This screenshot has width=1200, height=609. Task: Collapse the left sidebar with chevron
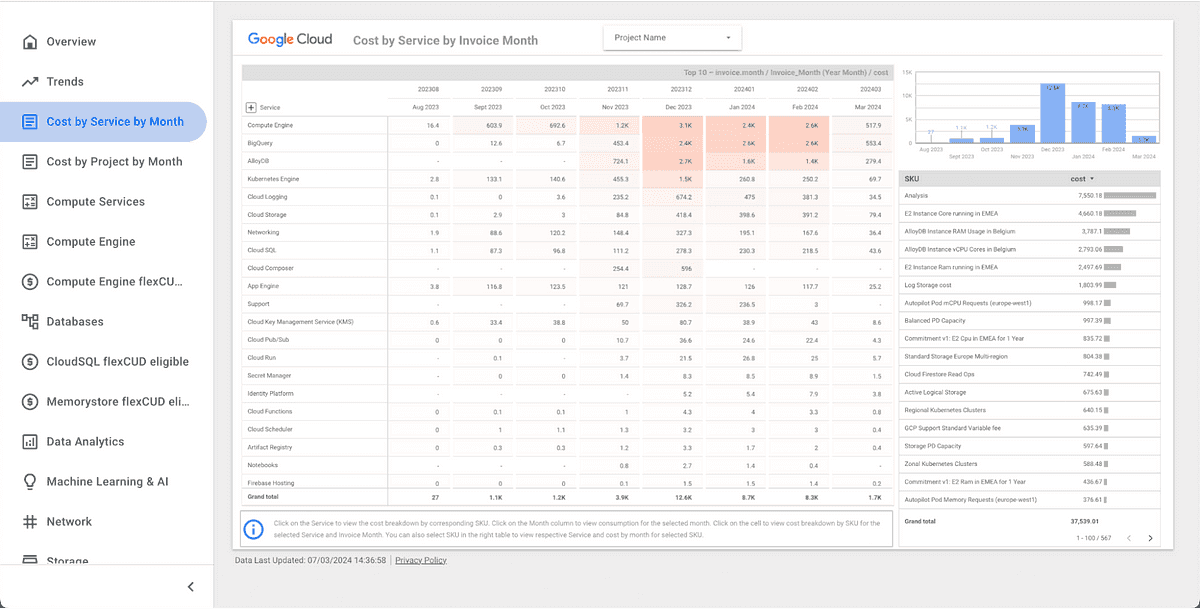[191, 587]
